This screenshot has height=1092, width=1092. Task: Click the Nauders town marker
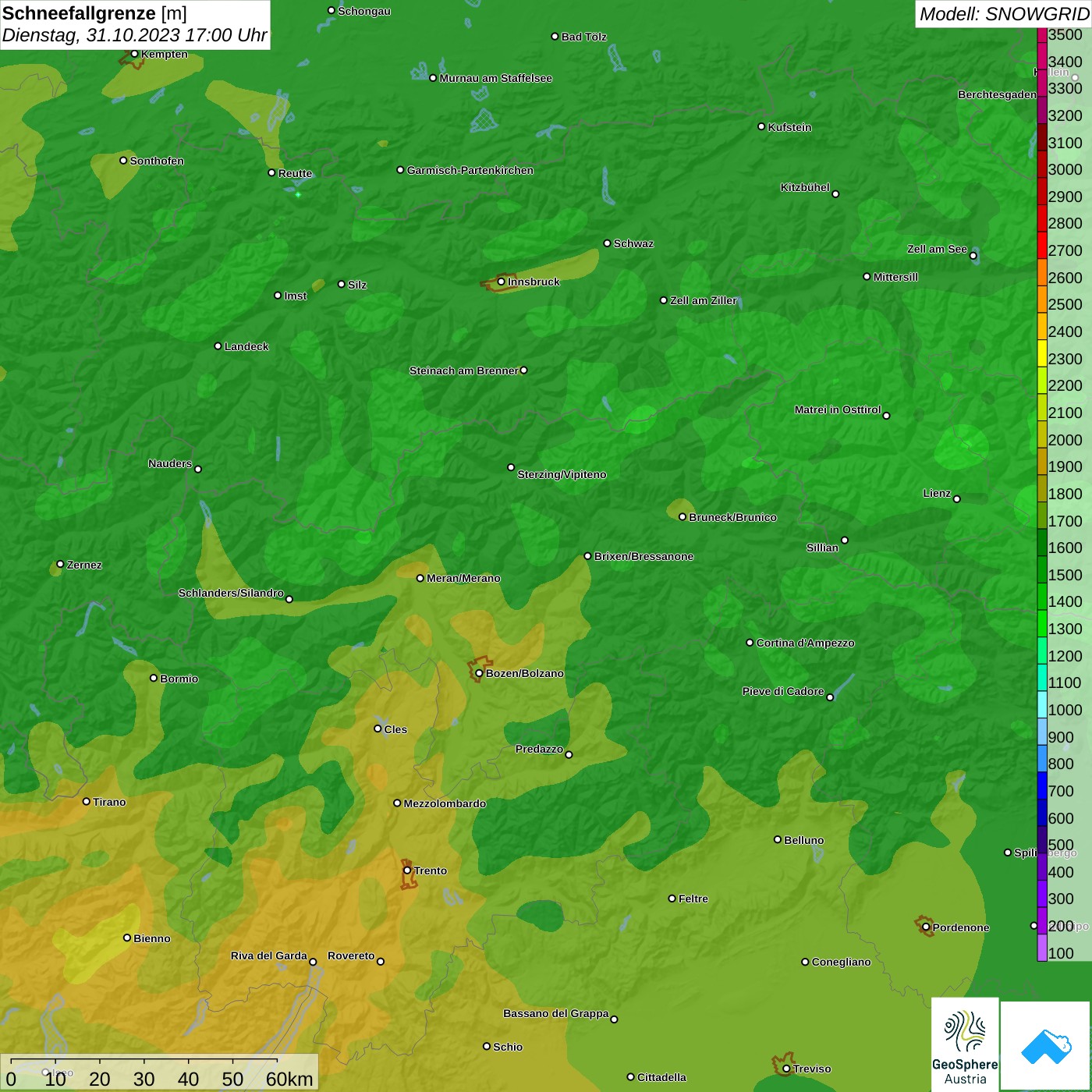coord(198,469)
